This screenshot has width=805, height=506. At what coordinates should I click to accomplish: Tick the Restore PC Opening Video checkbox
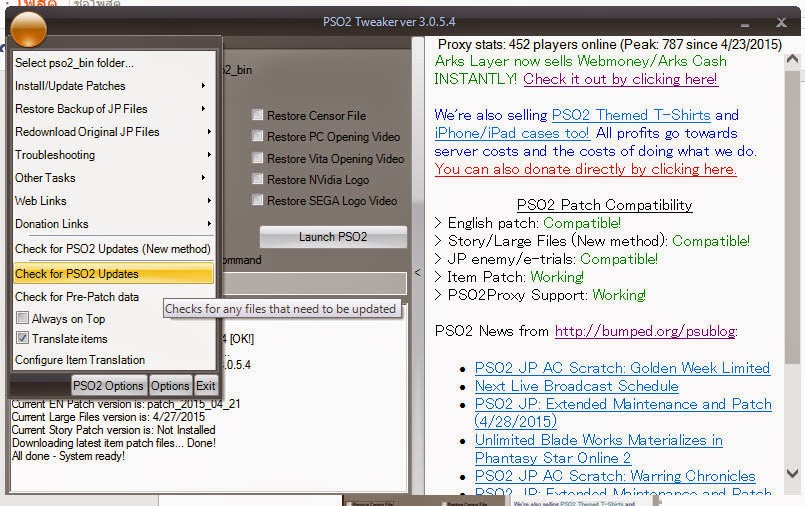258,135
